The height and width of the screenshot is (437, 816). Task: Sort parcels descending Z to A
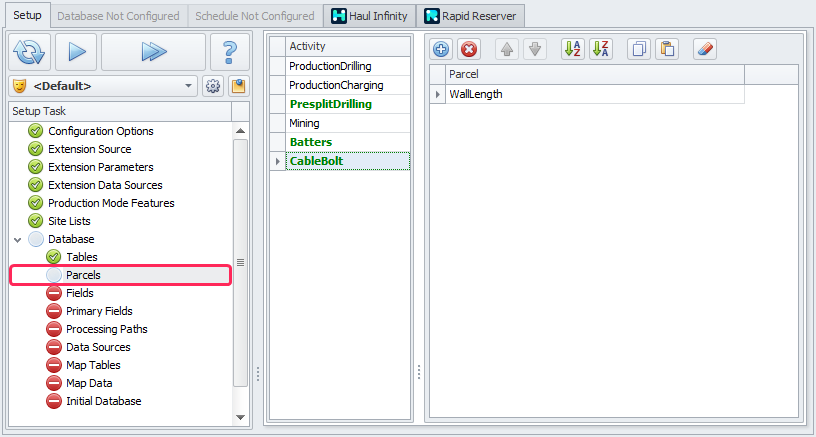pyautogui.click(x=601, y=50)
